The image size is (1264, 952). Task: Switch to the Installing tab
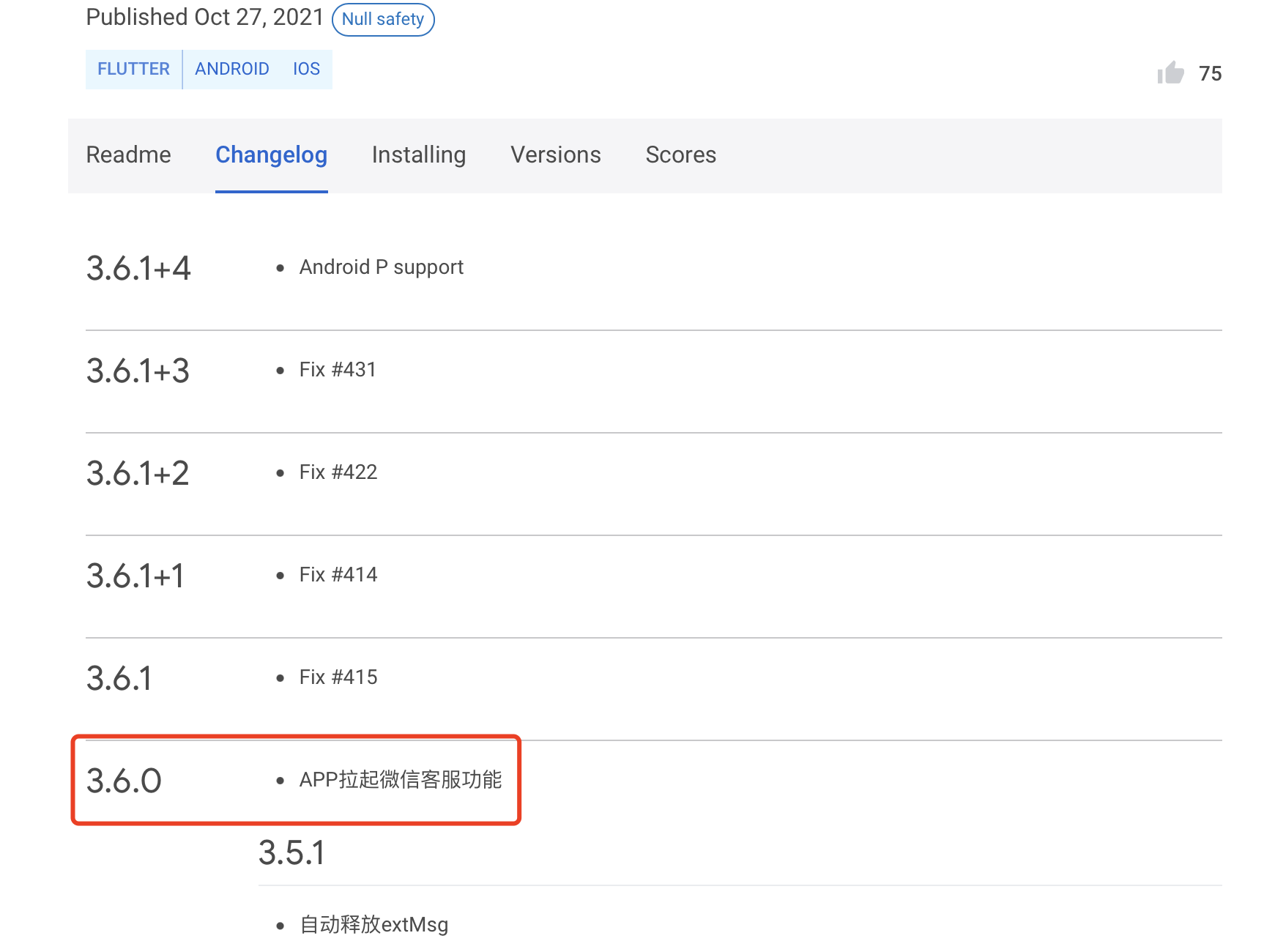pos(418,155)
